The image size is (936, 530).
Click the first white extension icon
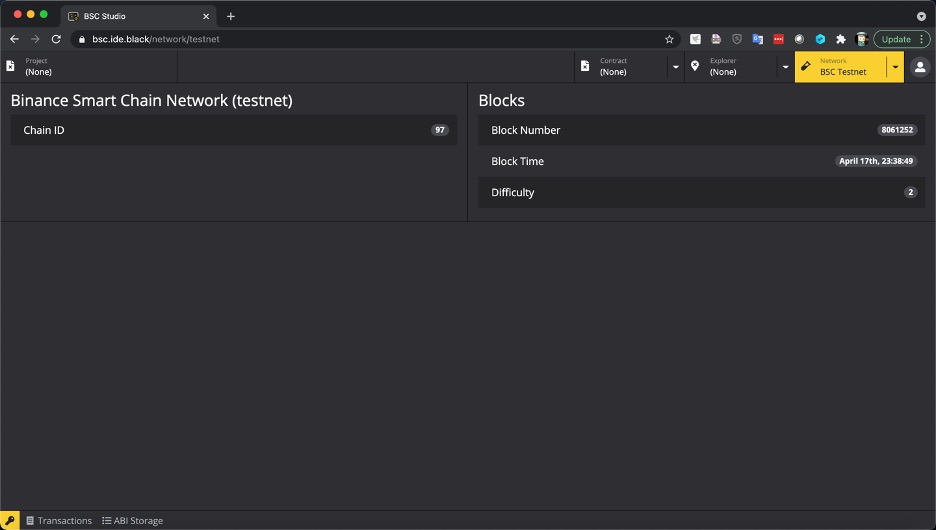point(695,39)
